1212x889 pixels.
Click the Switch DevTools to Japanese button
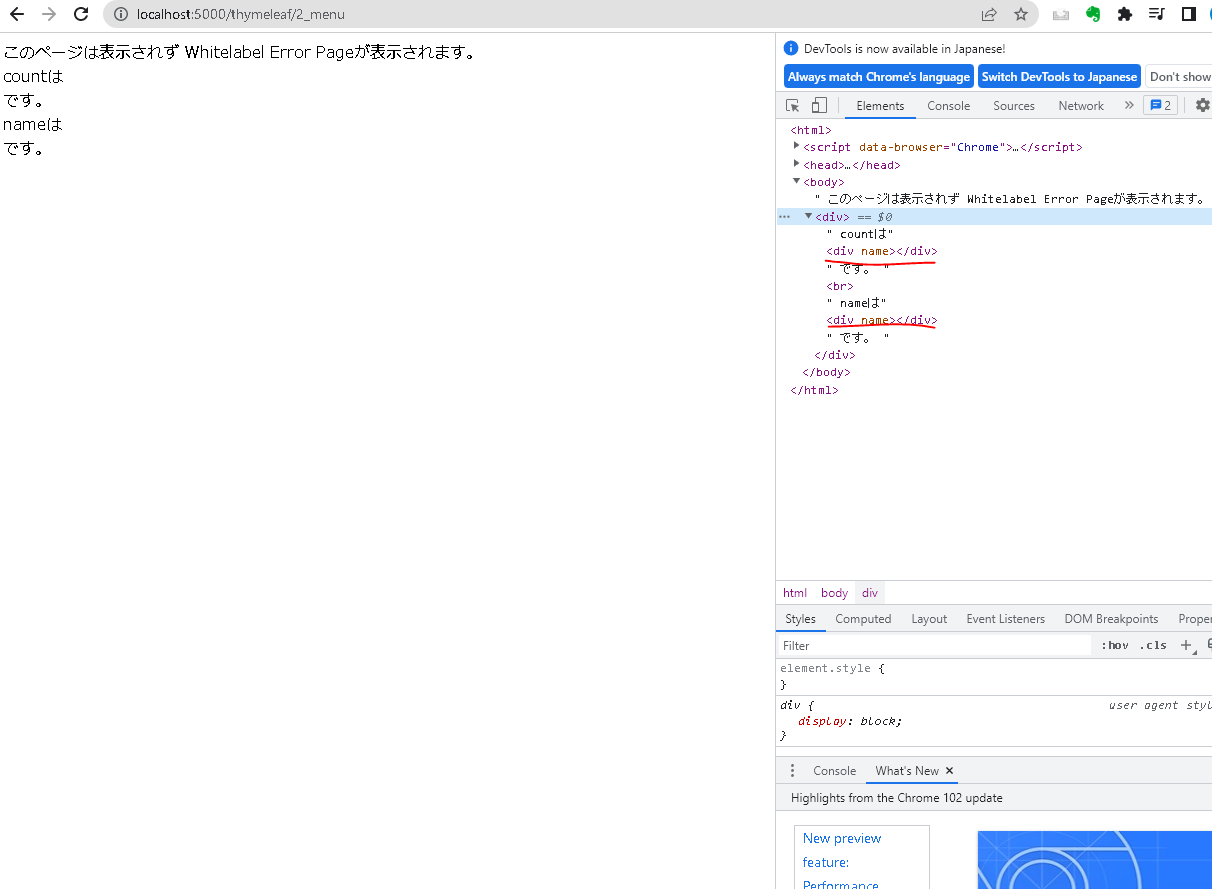(x=1059, y=76)
